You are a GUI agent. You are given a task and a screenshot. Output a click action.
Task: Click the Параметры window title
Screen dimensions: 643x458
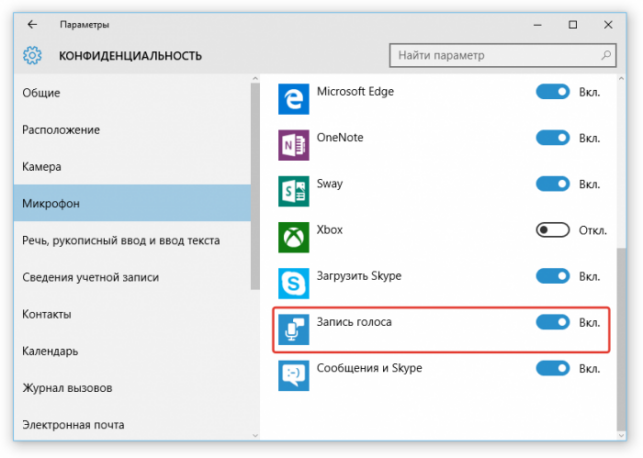click(x=84, y=25)
